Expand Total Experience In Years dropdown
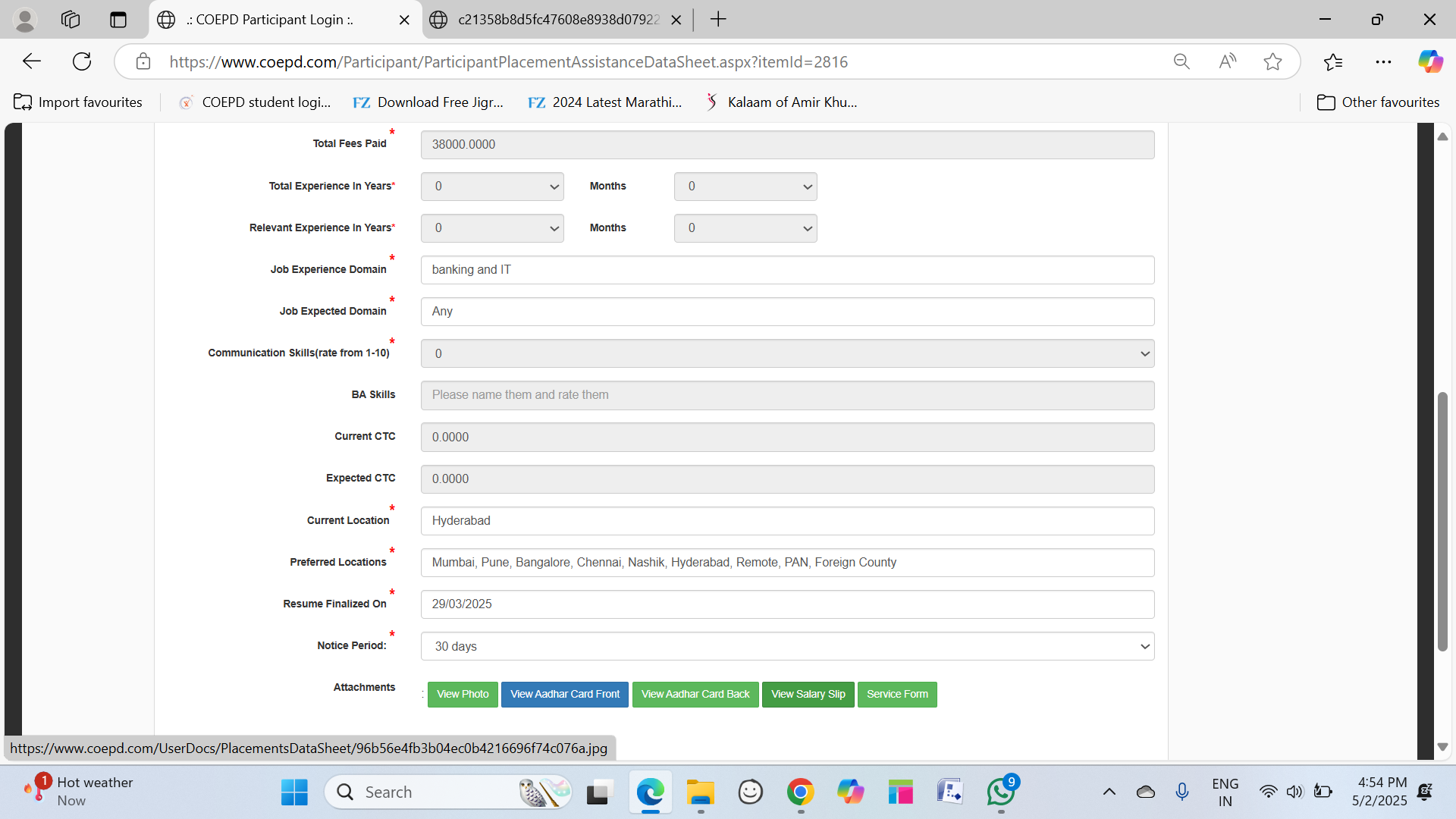1456x819 pixels. [x=492, y=187]
